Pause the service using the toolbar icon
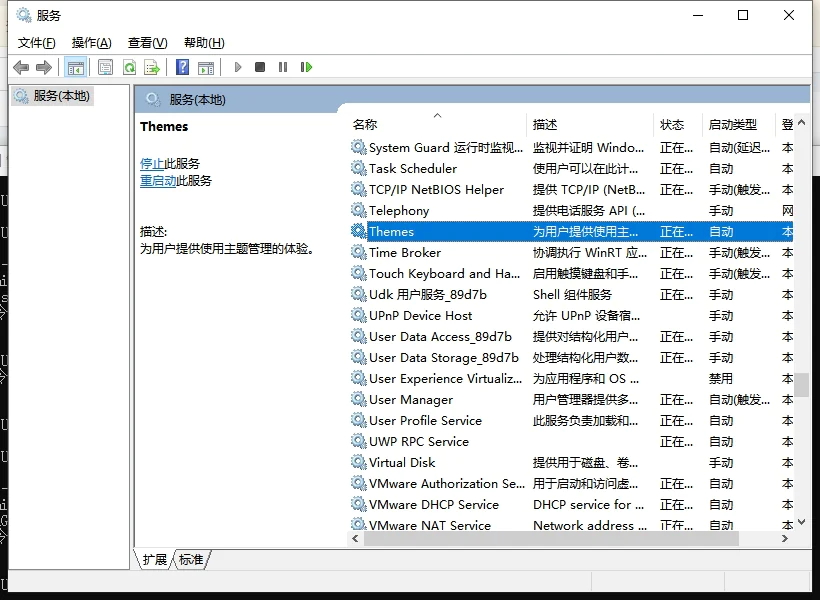The width and height of the screenshot is (820, 600). coord(283,67)
